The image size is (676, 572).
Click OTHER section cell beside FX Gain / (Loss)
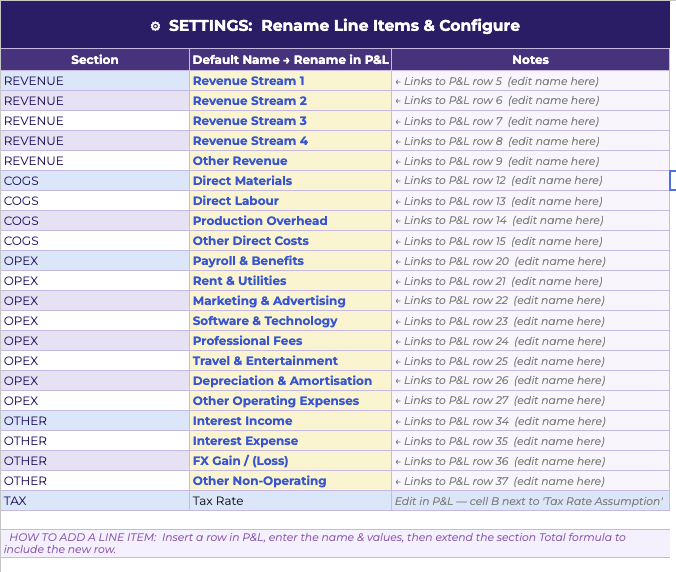point(95,461)
